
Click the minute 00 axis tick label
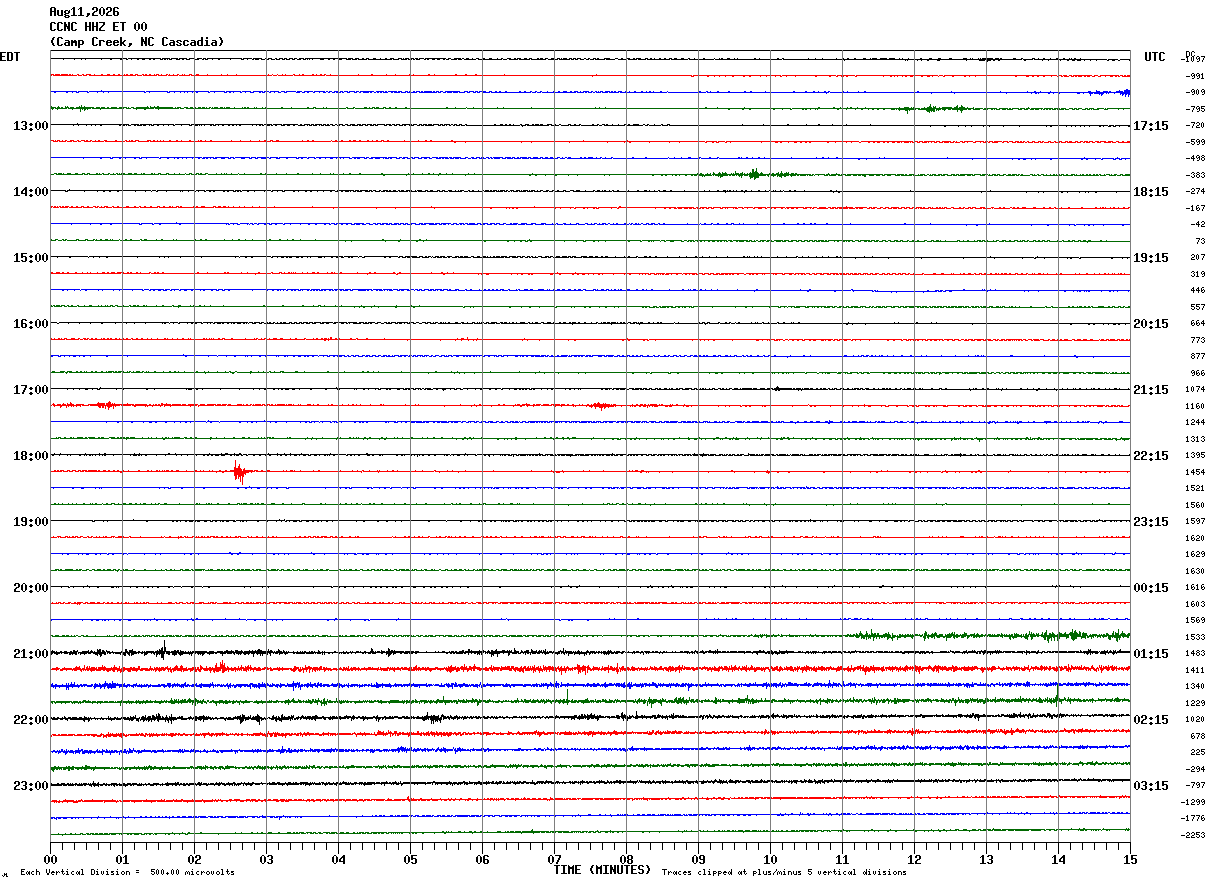point(50,860)
